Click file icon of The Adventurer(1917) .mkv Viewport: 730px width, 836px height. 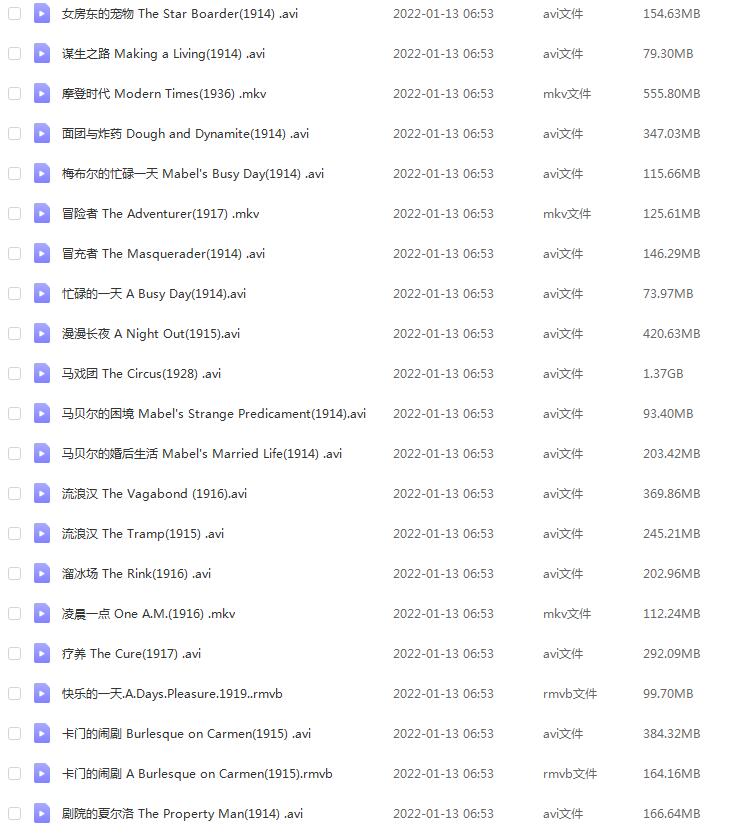tap(42, 214)
